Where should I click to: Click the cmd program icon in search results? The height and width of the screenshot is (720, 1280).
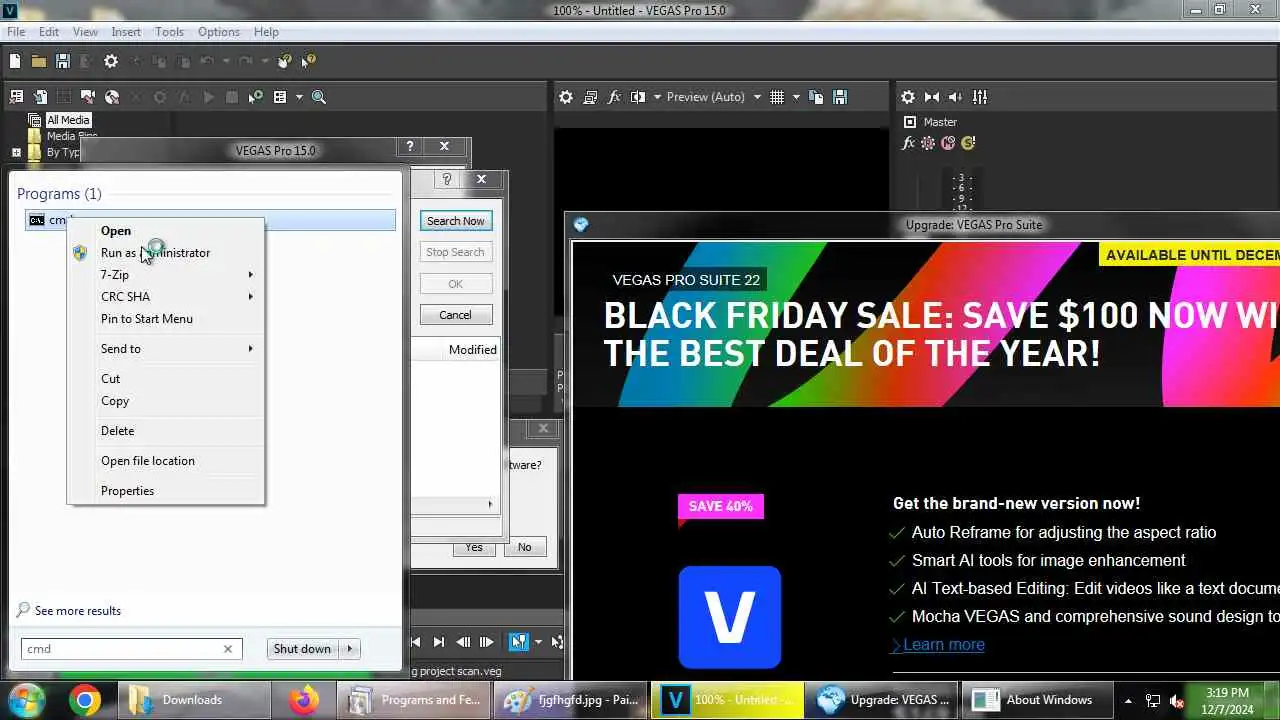tap(37, 220)
